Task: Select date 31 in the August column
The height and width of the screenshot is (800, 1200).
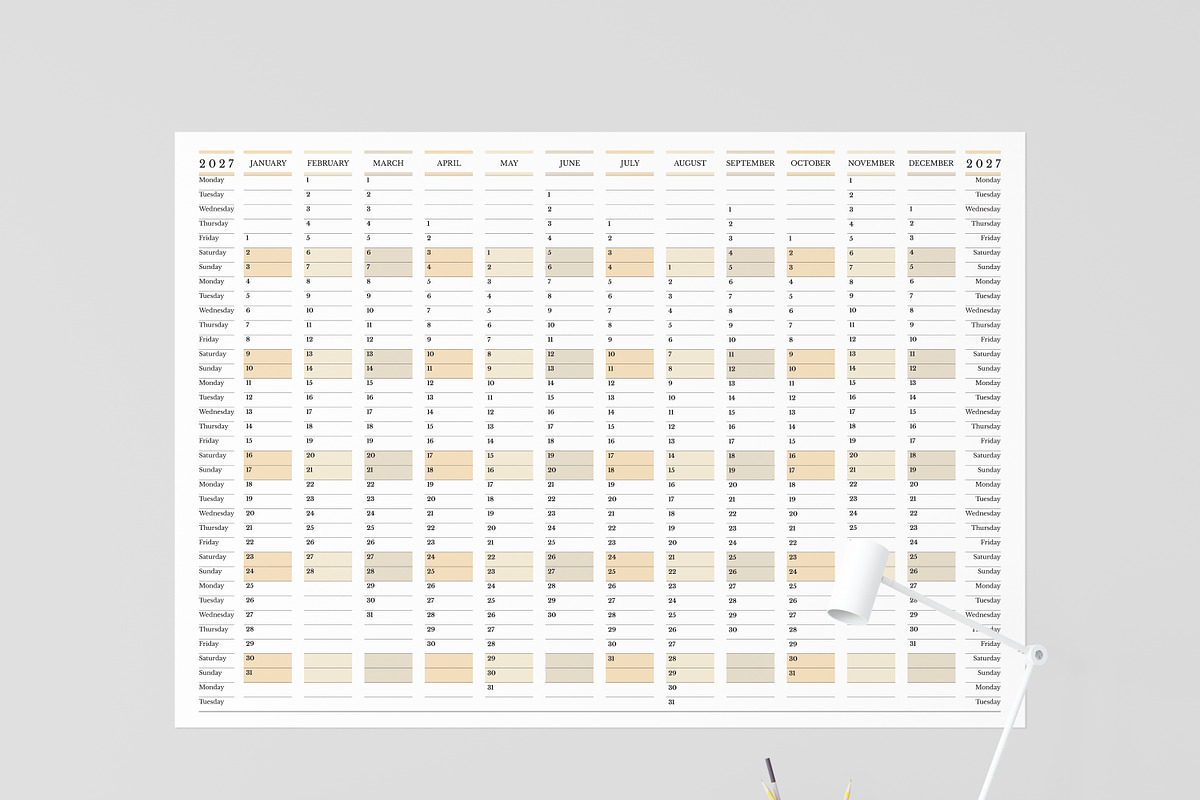Action: [x=672, y=702]
